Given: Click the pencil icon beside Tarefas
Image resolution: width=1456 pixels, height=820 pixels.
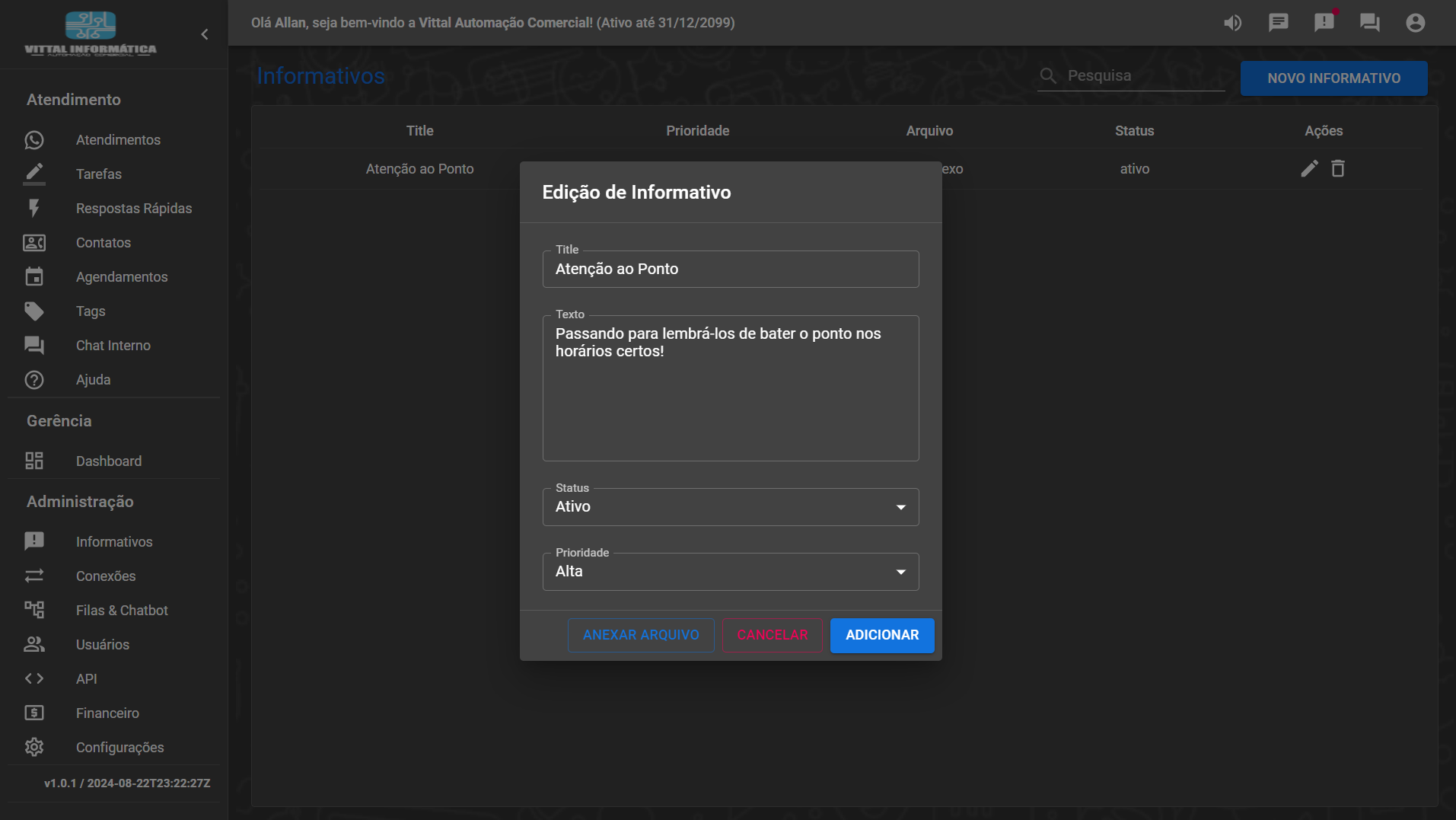Looking at the screenshot, I should pyautogui.click(x=34, y=174).
